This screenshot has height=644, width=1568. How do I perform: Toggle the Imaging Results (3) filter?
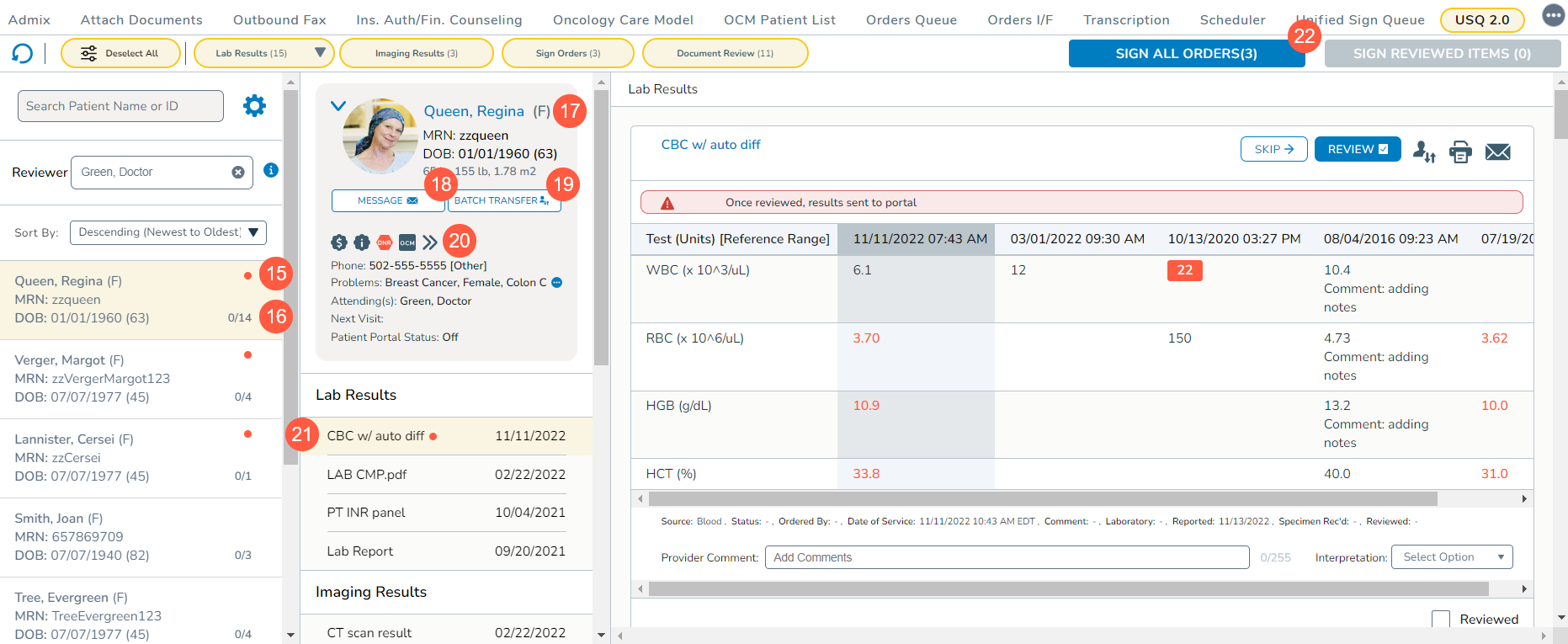pyautogui.click(x=416, y=53)
